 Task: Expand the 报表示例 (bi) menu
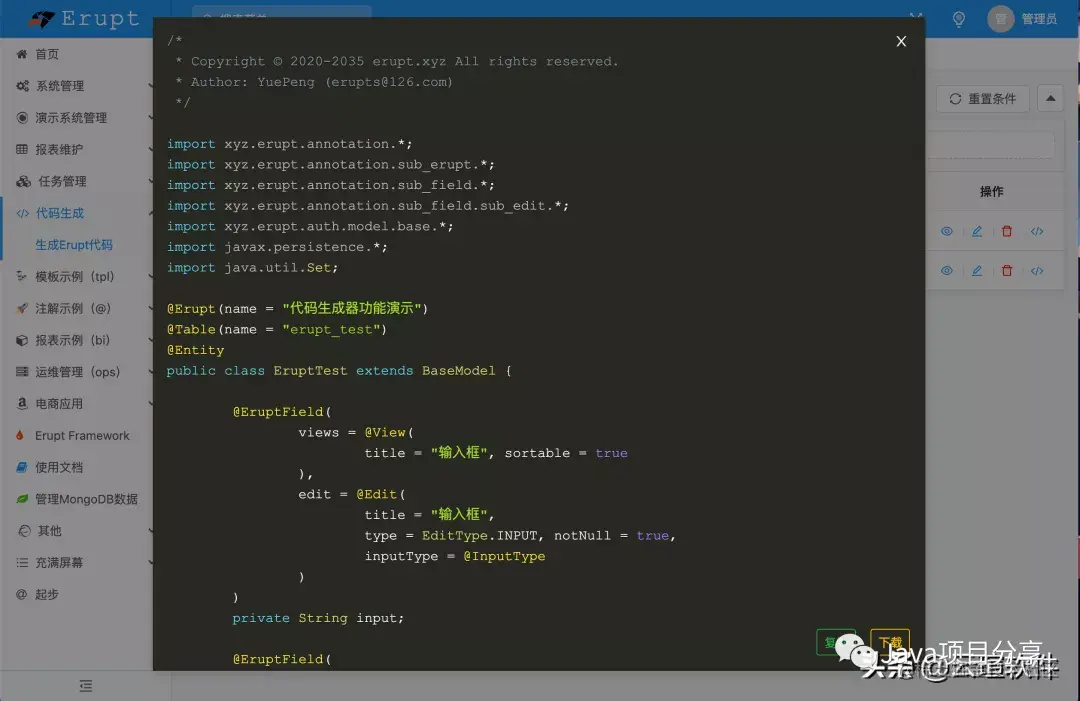tap(76, 340)
